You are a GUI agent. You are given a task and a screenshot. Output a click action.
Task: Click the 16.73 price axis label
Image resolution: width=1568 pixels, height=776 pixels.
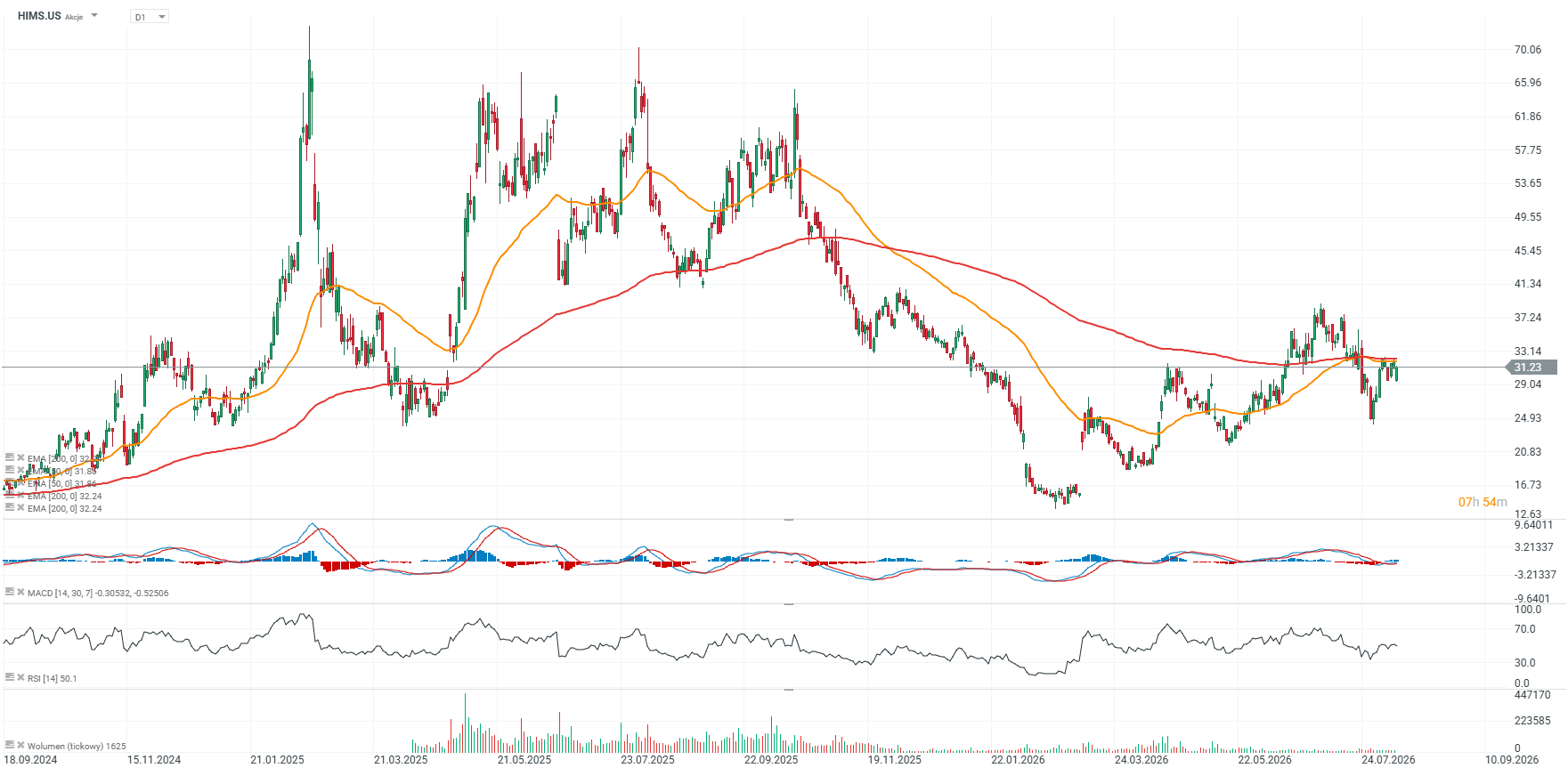[1528, 485]
